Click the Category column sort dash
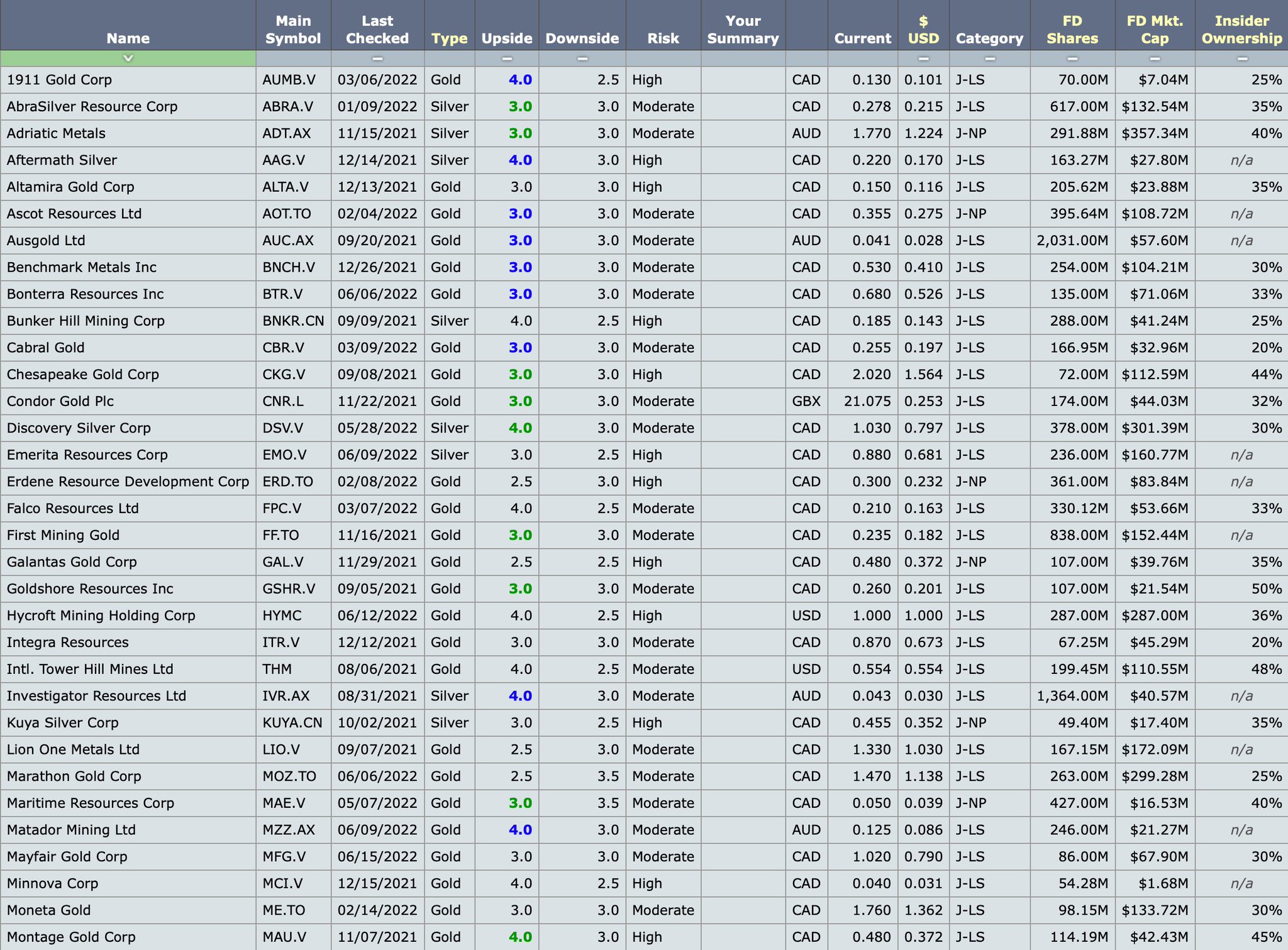Viewport: 1288px width, 950px height. [x=990, y=58]
